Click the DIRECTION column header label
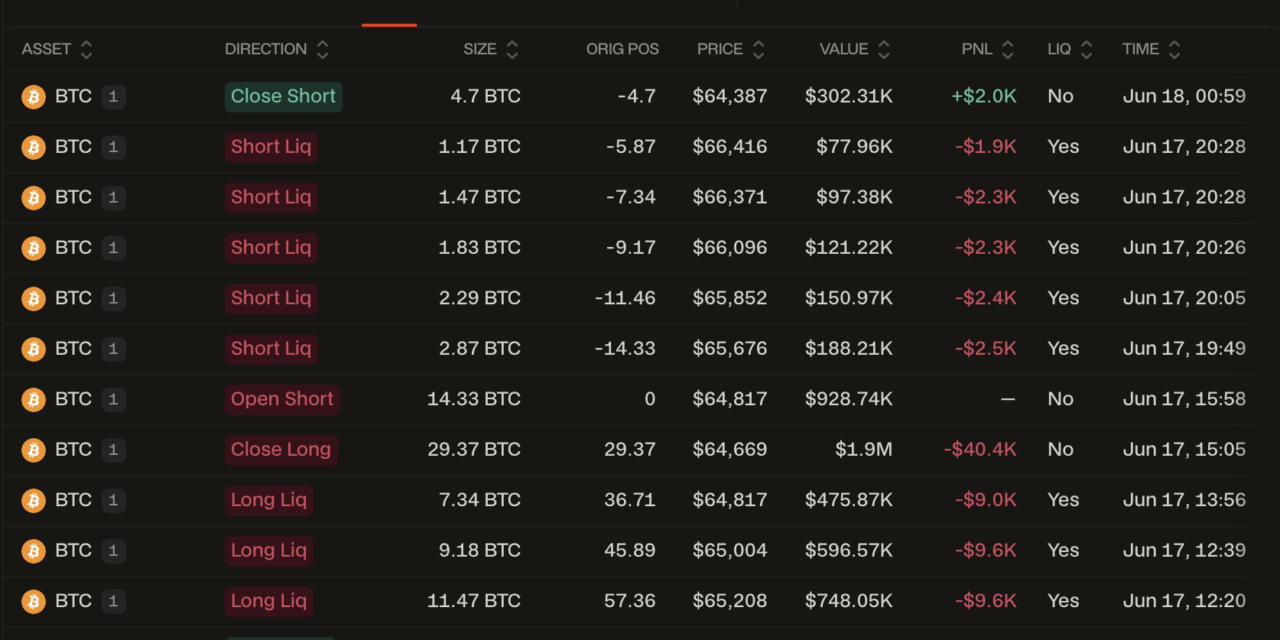1280x640 pixels. [266, 49]
